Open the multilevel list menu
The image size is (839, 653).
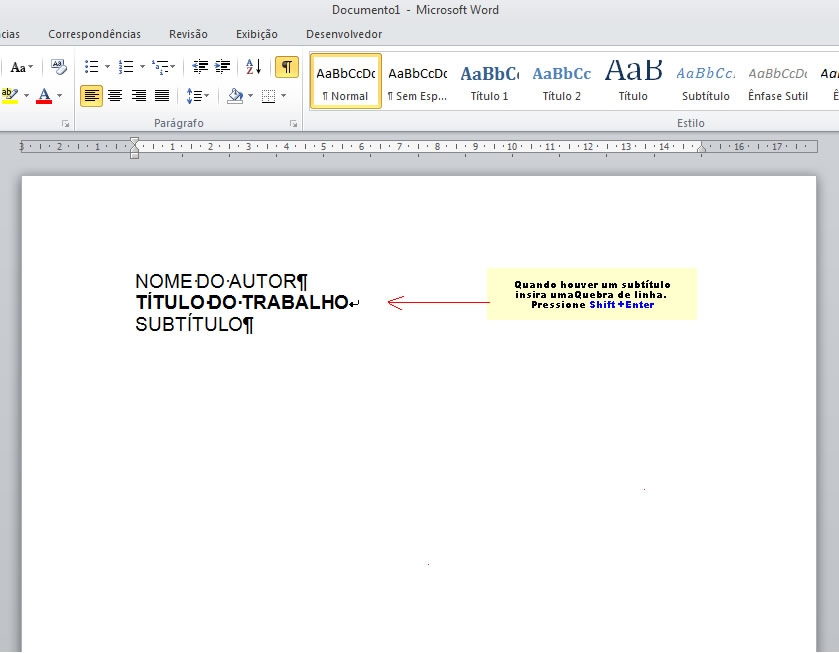pos(161,67)
